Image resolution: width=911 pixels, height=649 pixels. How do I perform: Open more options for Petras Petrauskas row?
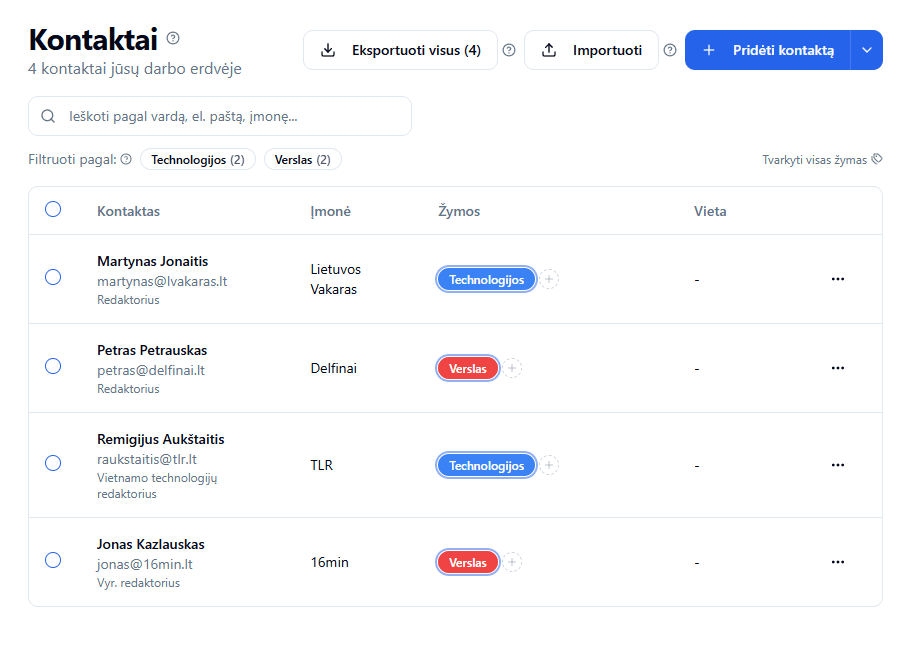coord(838,368)
